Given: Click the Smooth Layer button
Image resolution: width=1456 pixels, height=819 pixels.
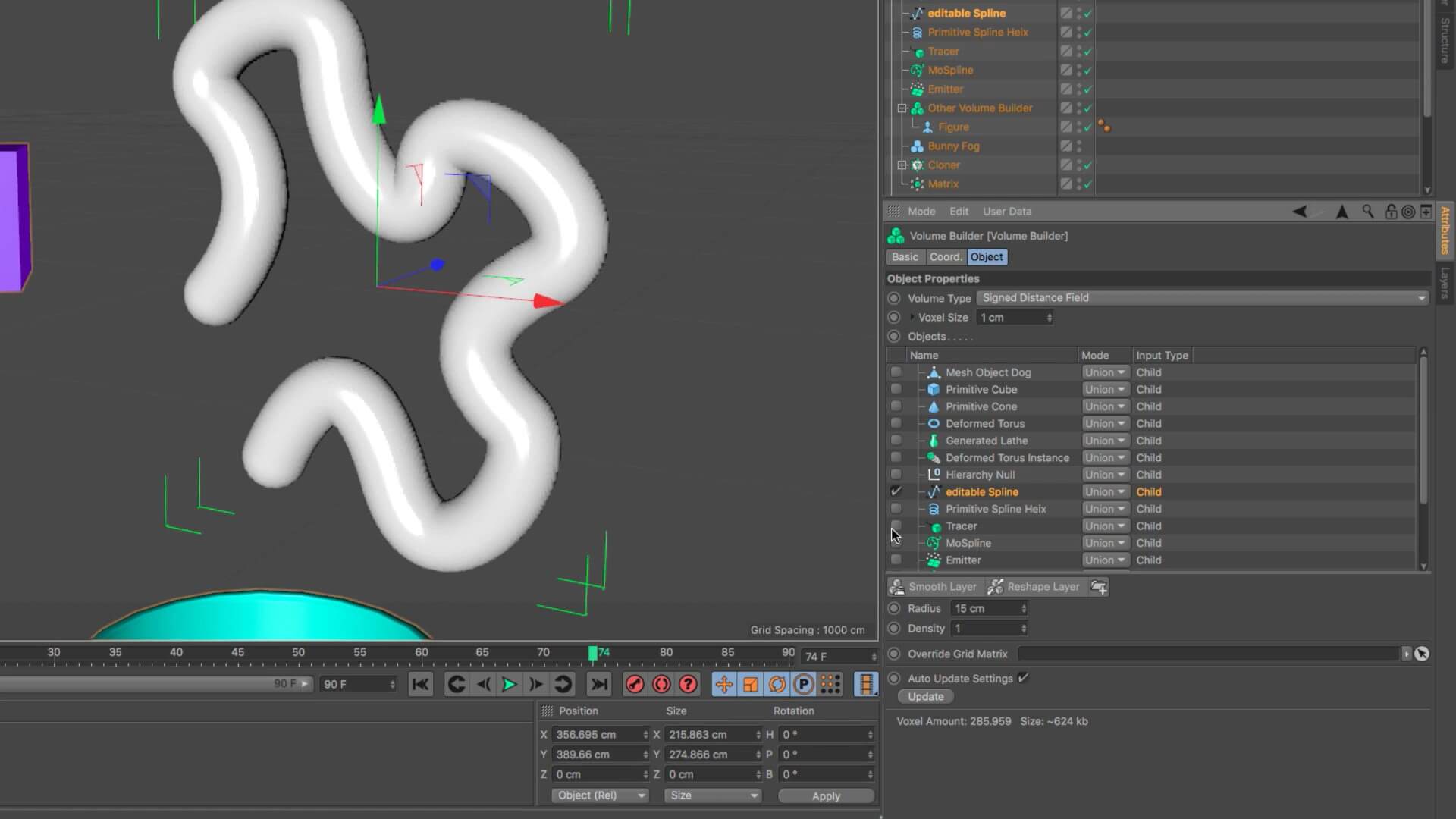Looking at the screenshot, I should 934,587.
